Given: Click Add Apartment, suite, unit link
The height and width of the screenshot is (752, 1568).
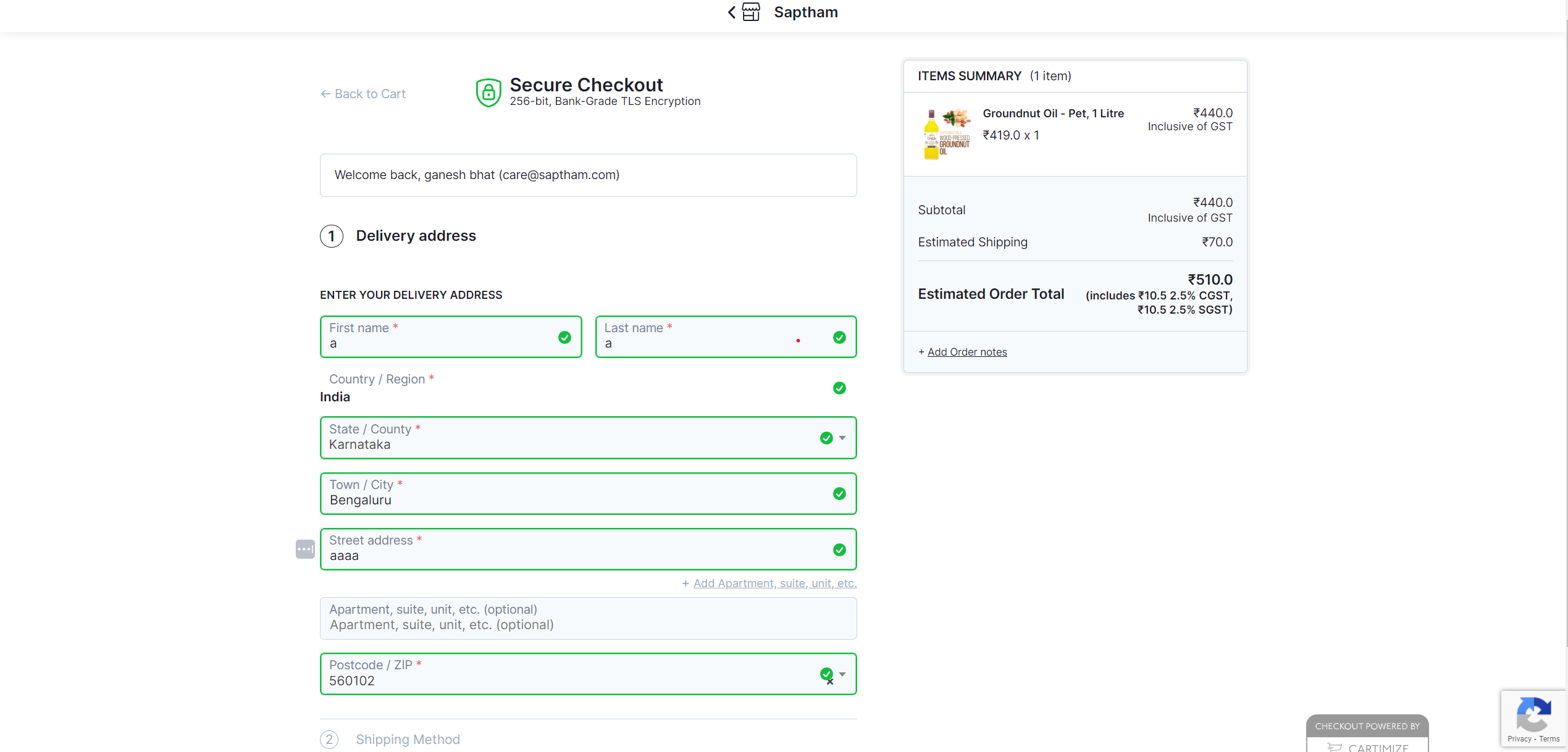Looking at the screenshot, I should 774,583.
